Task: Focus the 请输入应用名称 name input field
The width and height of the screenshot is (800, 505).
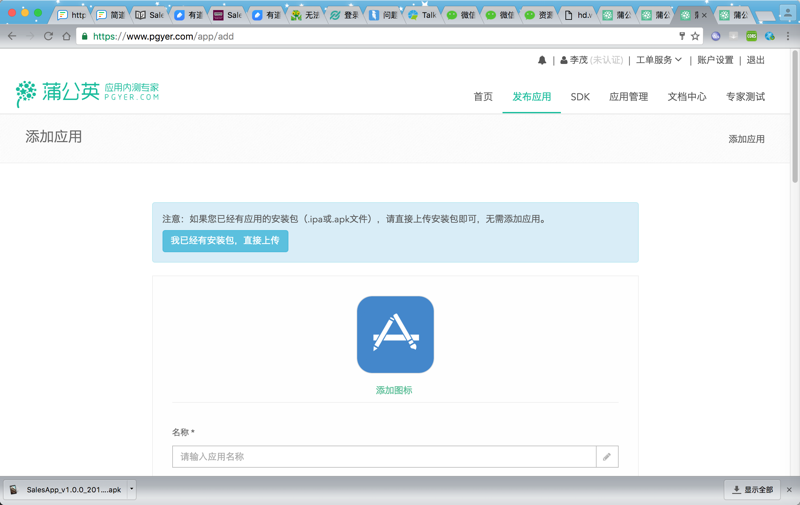Action: [384, 457]
